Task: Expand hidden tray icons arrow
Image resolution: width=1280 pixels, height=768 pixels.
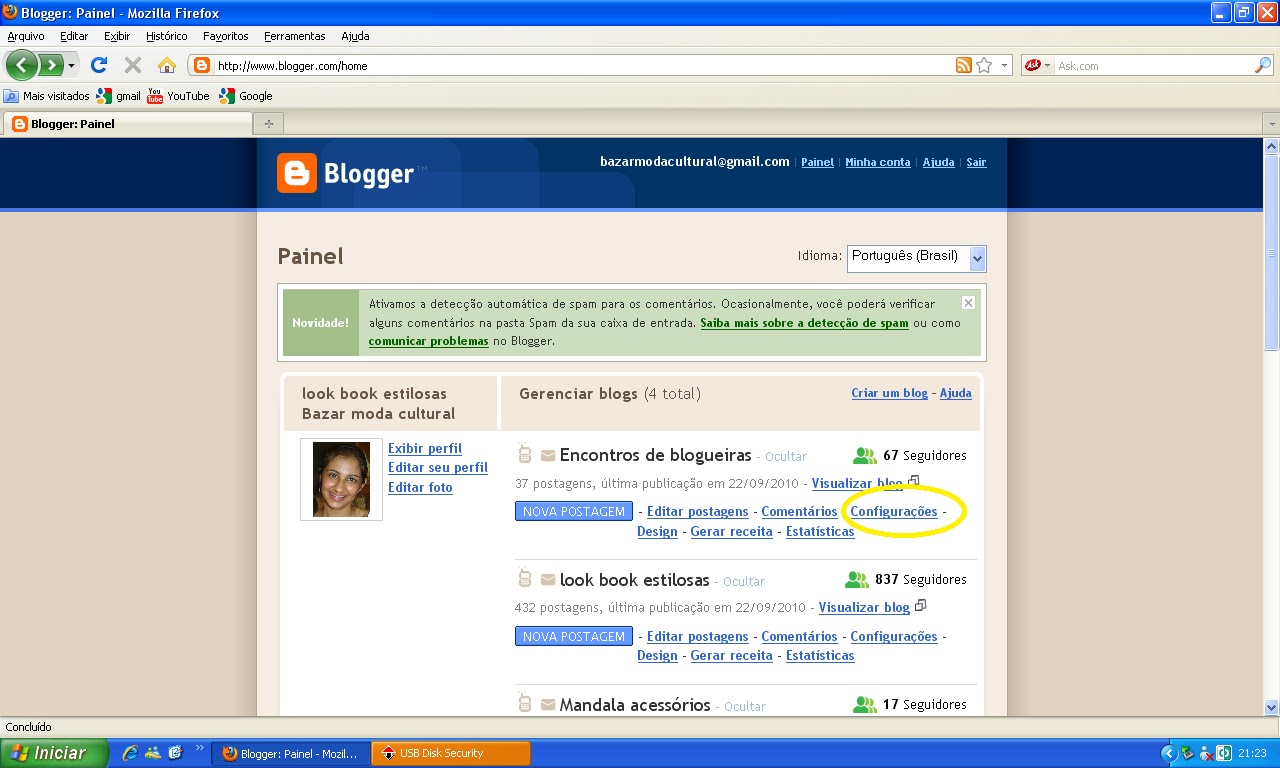Action: pos(1169,753)
